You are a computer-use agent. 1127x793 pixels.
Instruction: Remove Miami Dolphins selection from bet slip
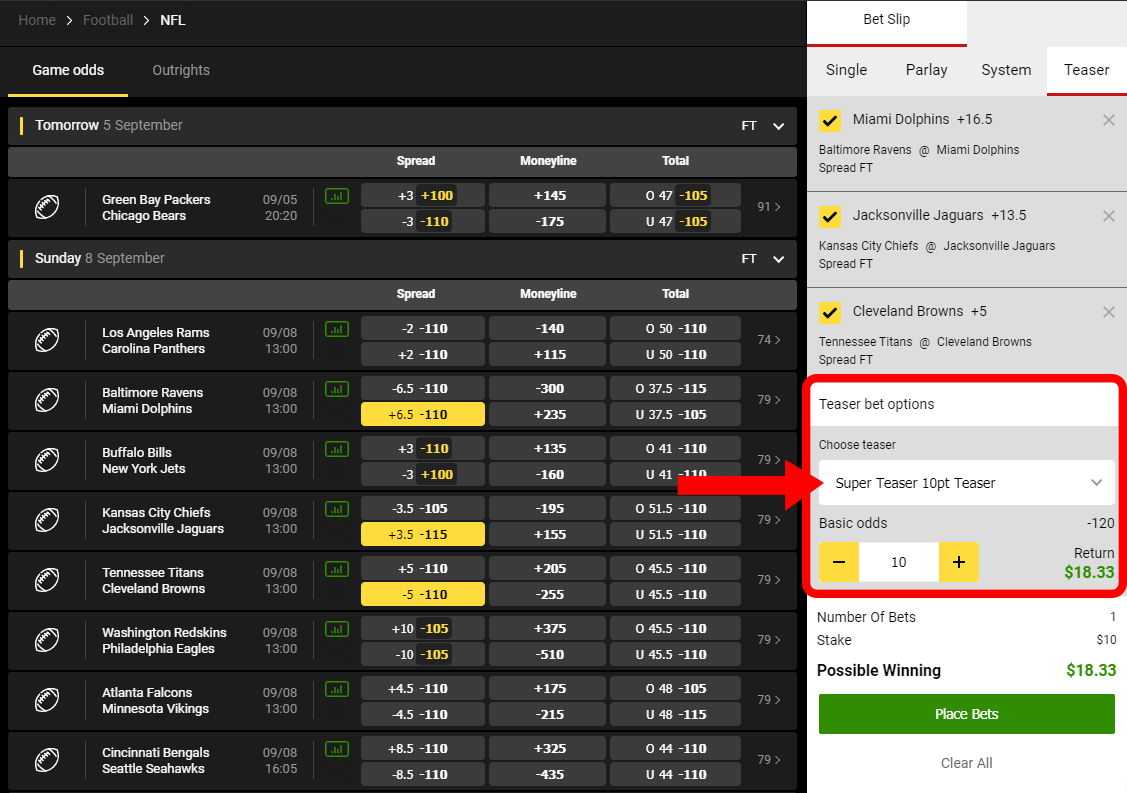pos(1108,120)
